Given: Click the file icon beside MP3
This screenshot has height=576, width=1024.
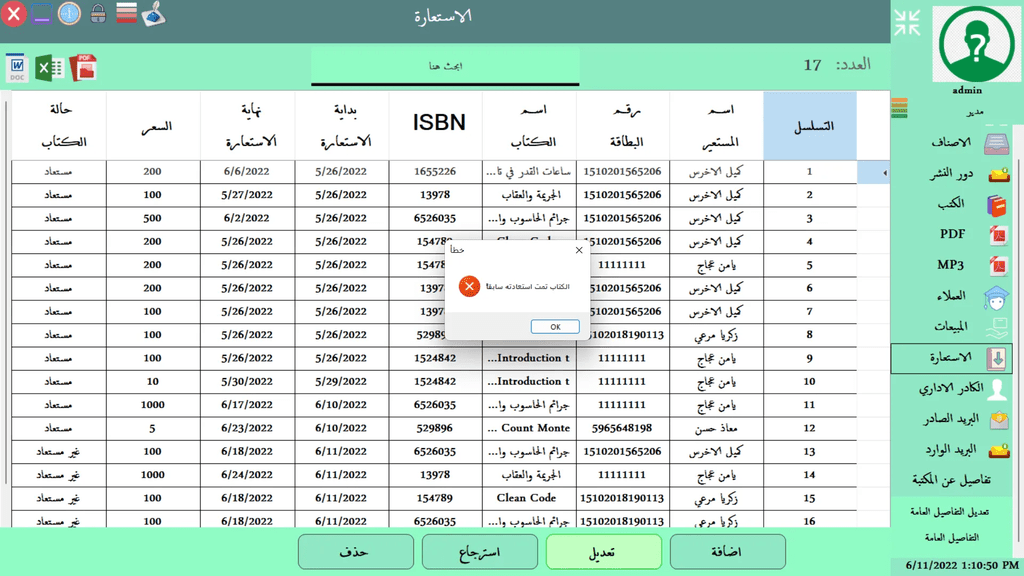Looking at the screenshot, I should tap(998, 266).
